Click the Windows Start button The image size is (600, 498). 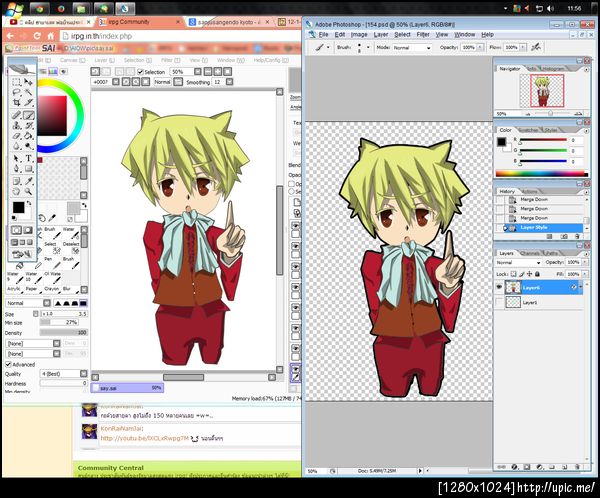tap(15, 8)
